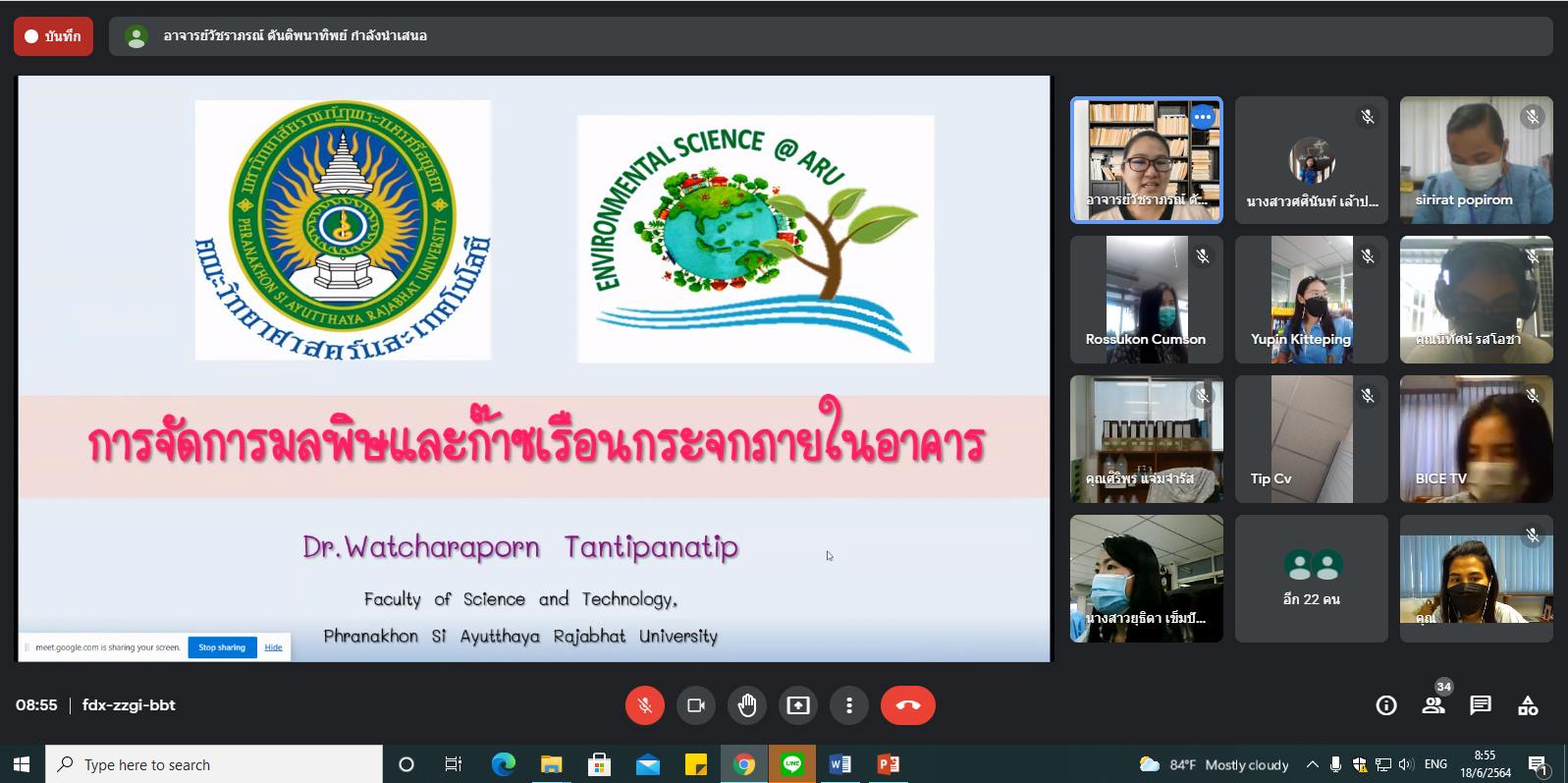Select Yupin Kitteping video tile
The height and width of the screenshot is (783, 1568).
[x=1312, y=300]
